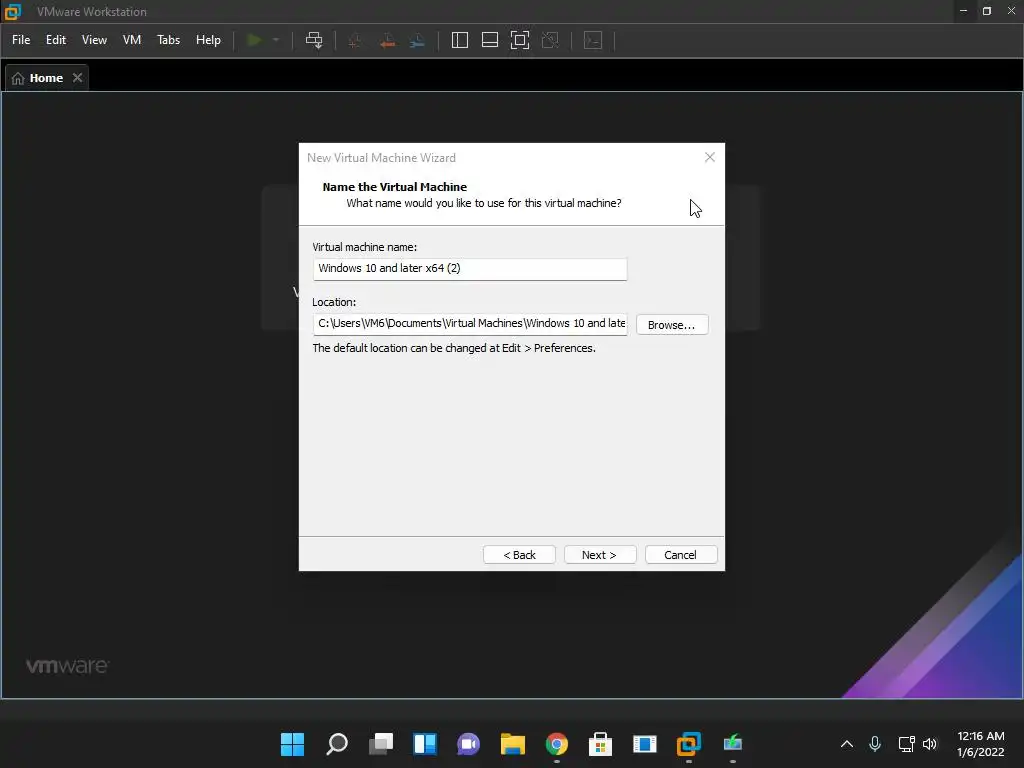Open the Edit menu
This screenshot has width=1024, height=768.
click(56, 40)
